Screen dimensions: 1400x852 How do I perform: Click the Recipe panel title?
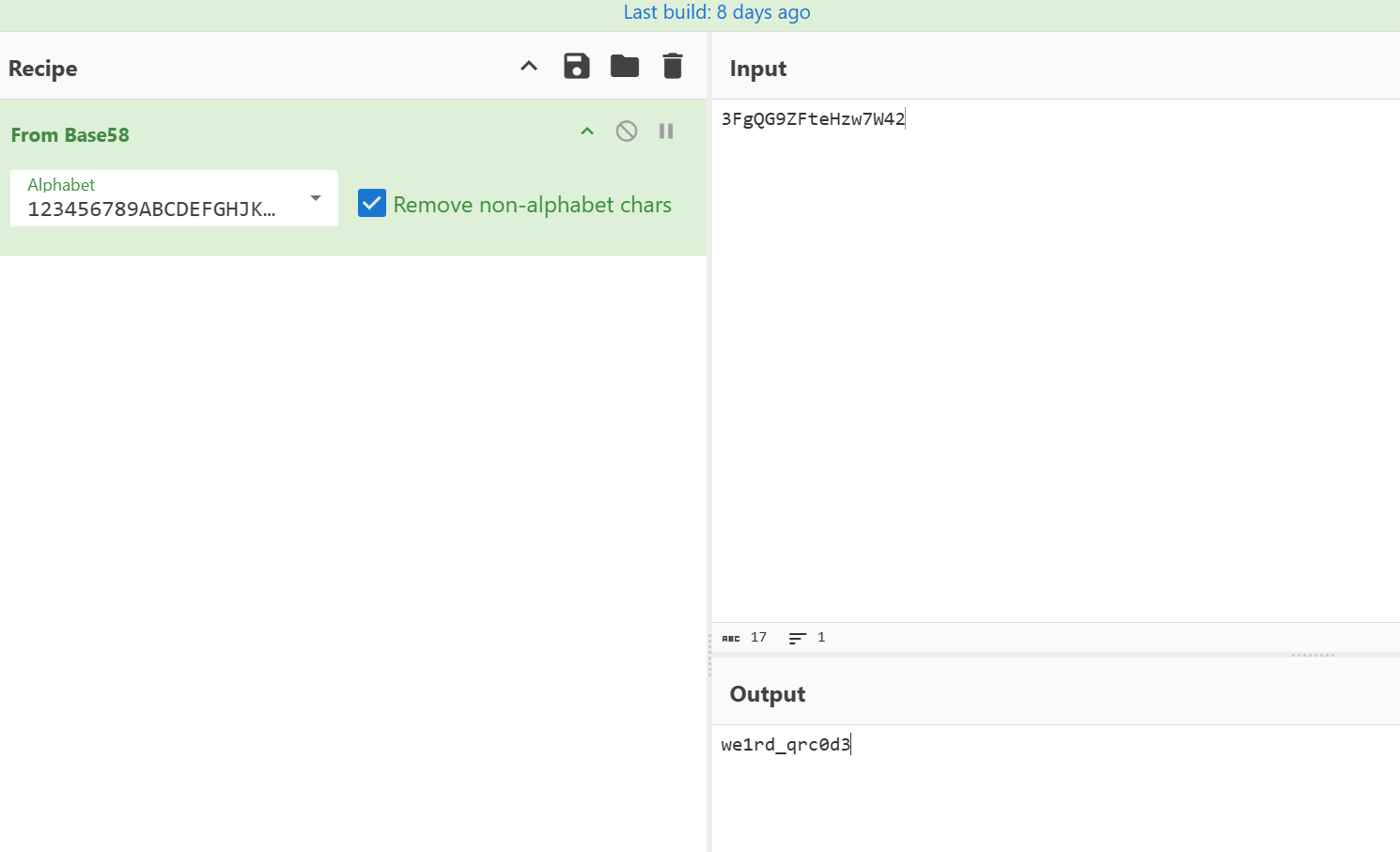(42, 68)
